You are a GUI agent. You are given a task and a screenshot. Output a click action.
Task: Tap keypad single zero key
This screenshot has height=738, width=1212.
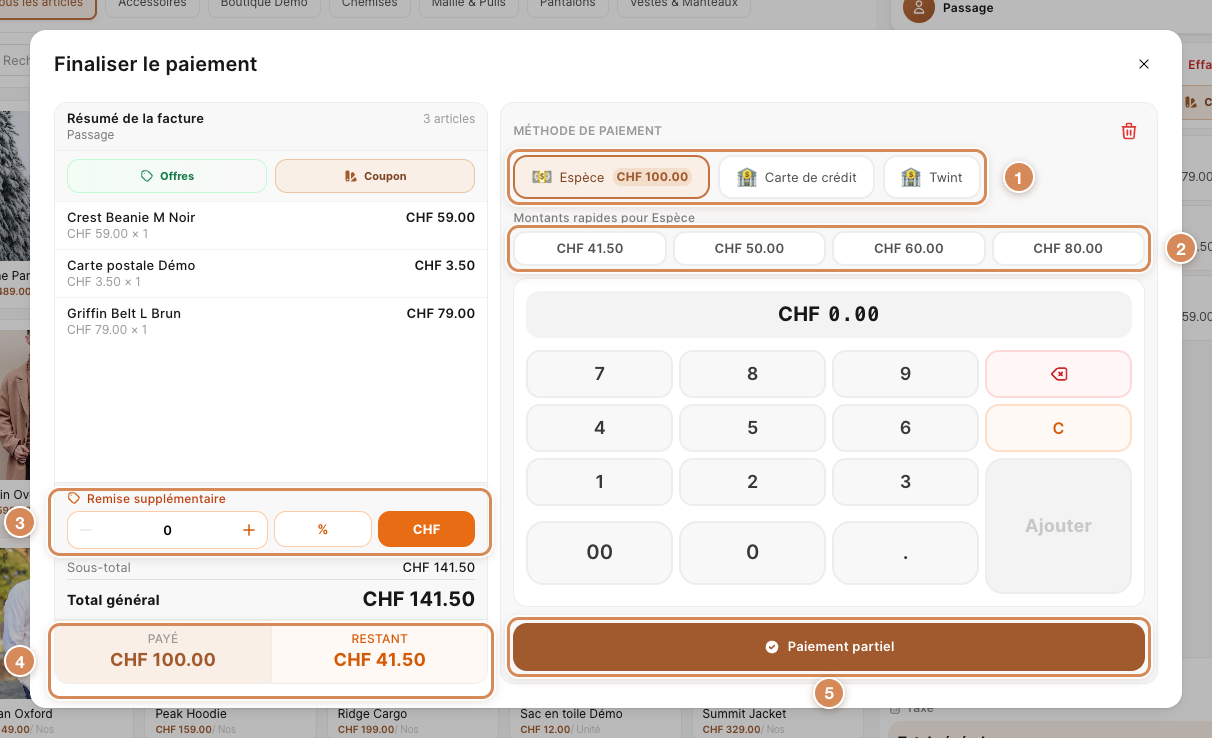pyautogui.click(x=752, y=552)
